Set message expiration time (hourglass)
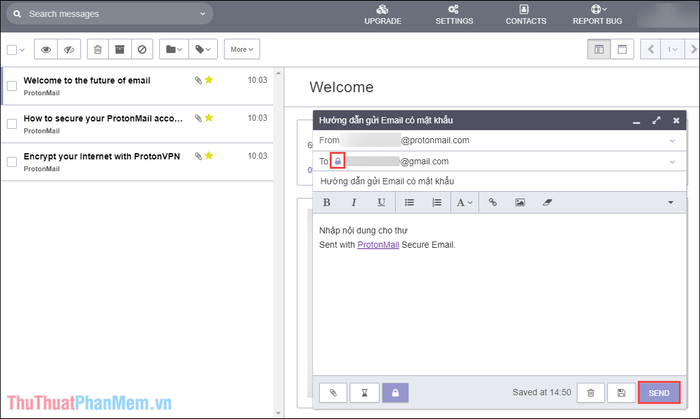The width and height of the screenshot is (700, 419). coord(364,393)
